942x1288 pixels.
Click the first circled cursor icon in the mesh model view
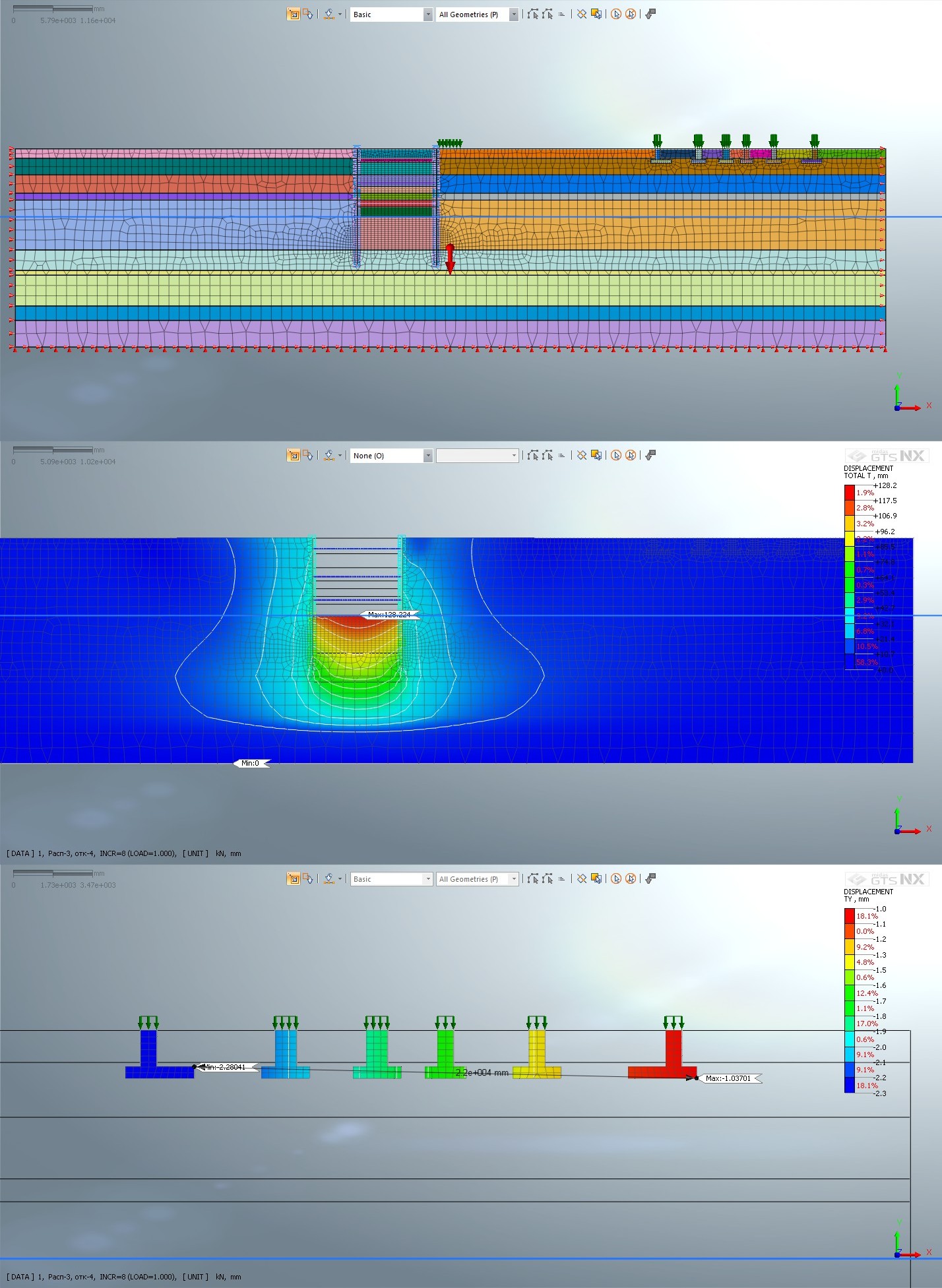coord(616,14)
